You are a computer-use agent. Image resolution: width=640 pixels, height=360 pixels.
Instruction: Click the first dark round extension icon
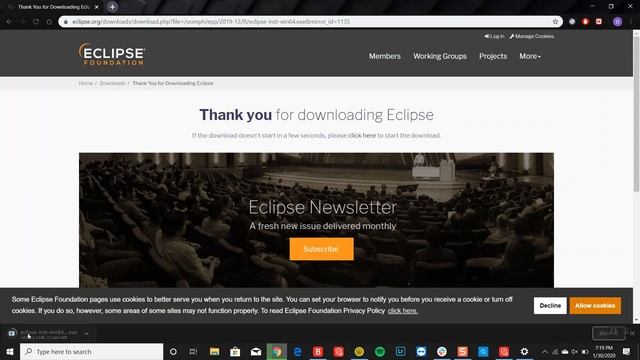(x=572, y=22)
